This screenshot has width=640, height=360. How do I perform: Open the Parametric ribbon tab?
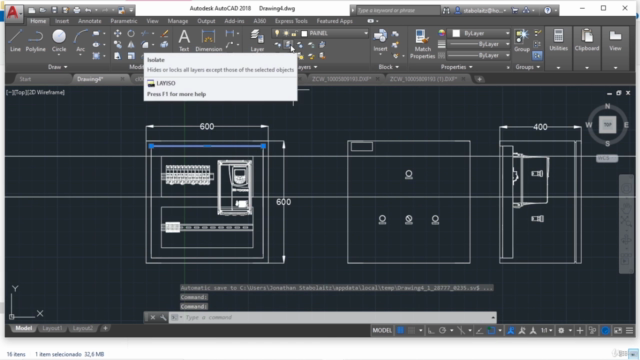pos(124,21)
